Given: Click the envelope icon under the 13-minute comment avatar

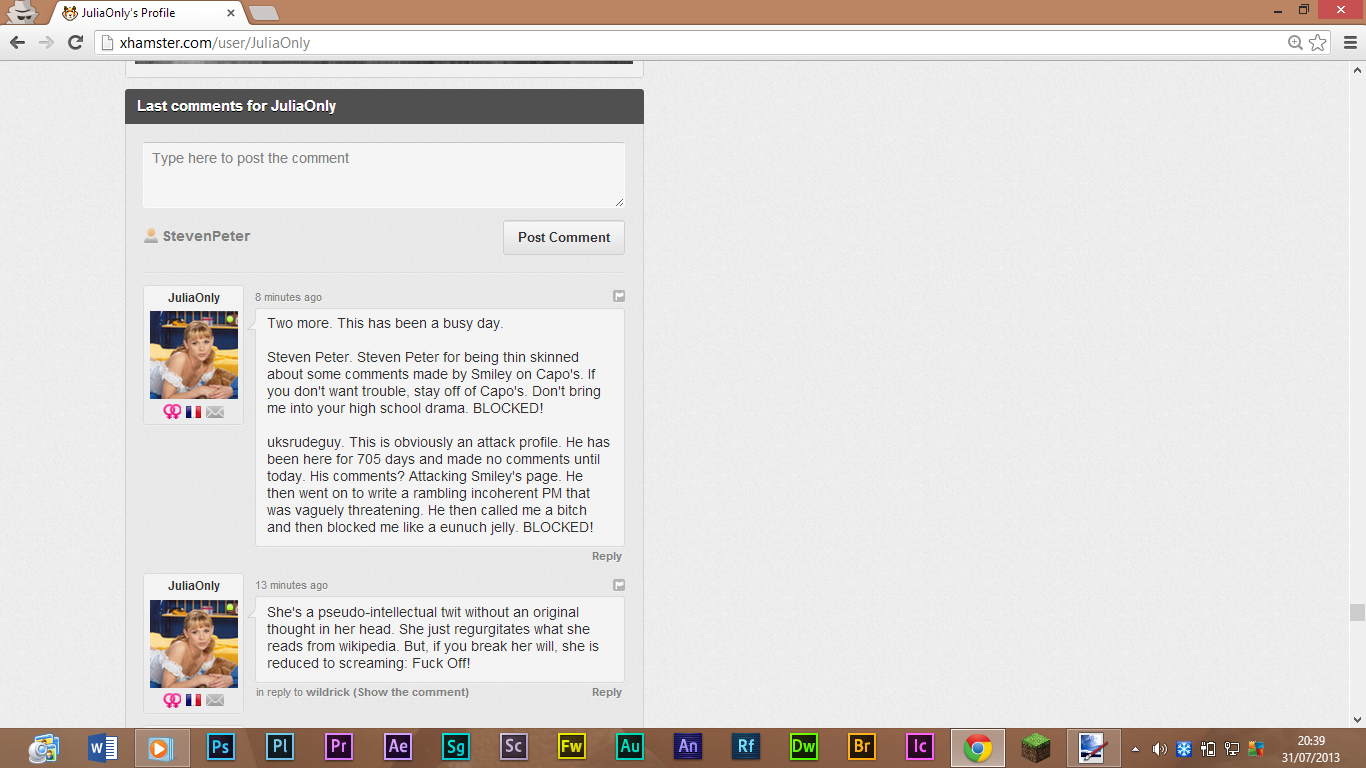Looking at the screenshot, I should [215, 700].
